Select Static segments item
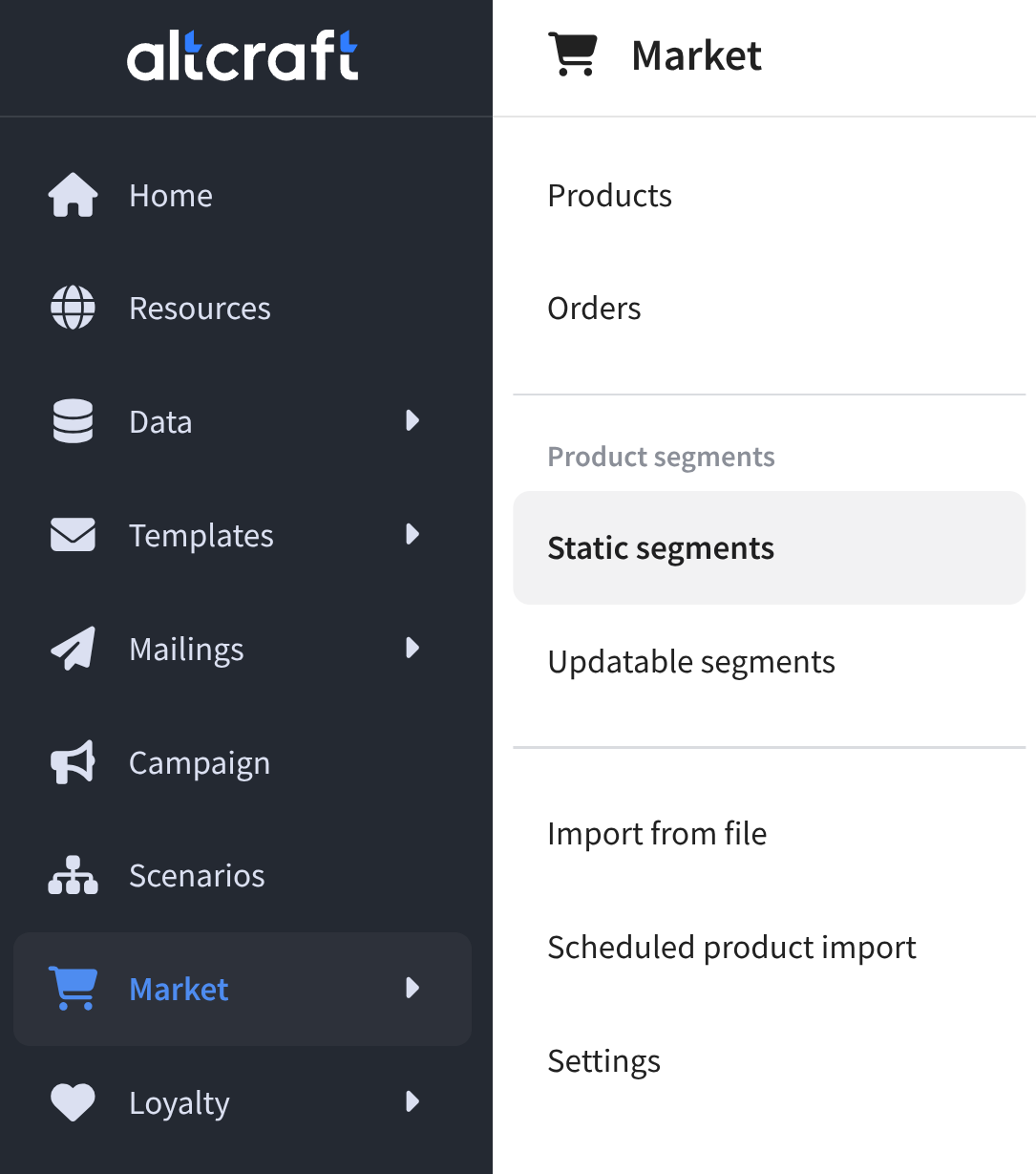This screenshot has width=1036, height=1174. coord(661,548)
